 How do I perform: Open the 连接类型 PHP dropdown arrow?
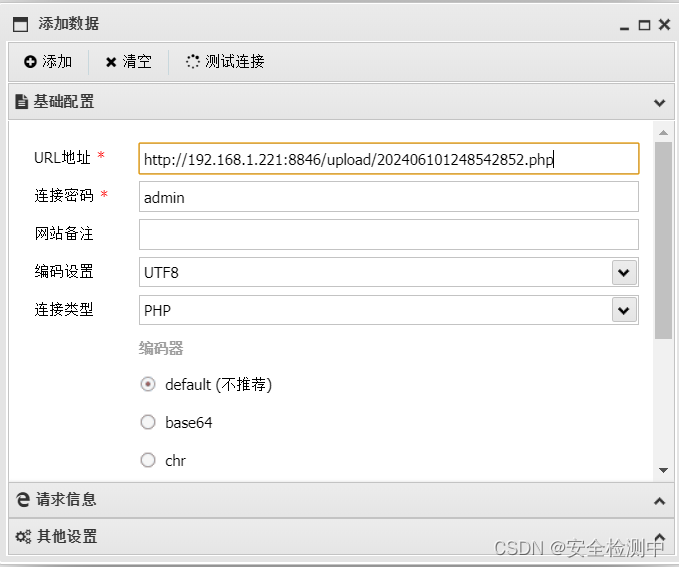click(x=624, y=310)
